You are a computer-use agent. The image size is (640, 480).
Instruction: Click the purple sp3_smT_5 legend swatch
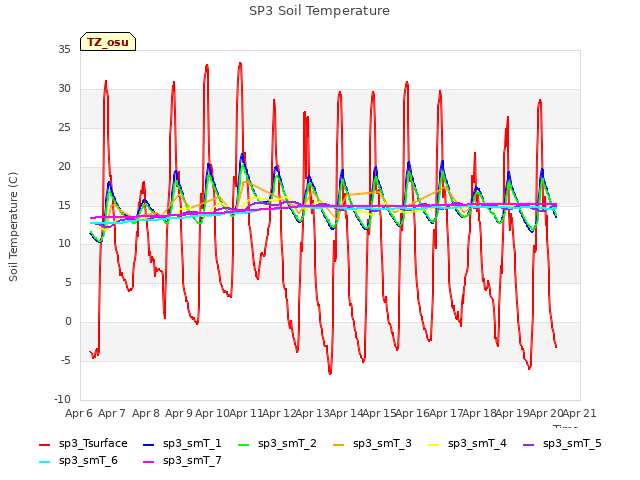529,444
